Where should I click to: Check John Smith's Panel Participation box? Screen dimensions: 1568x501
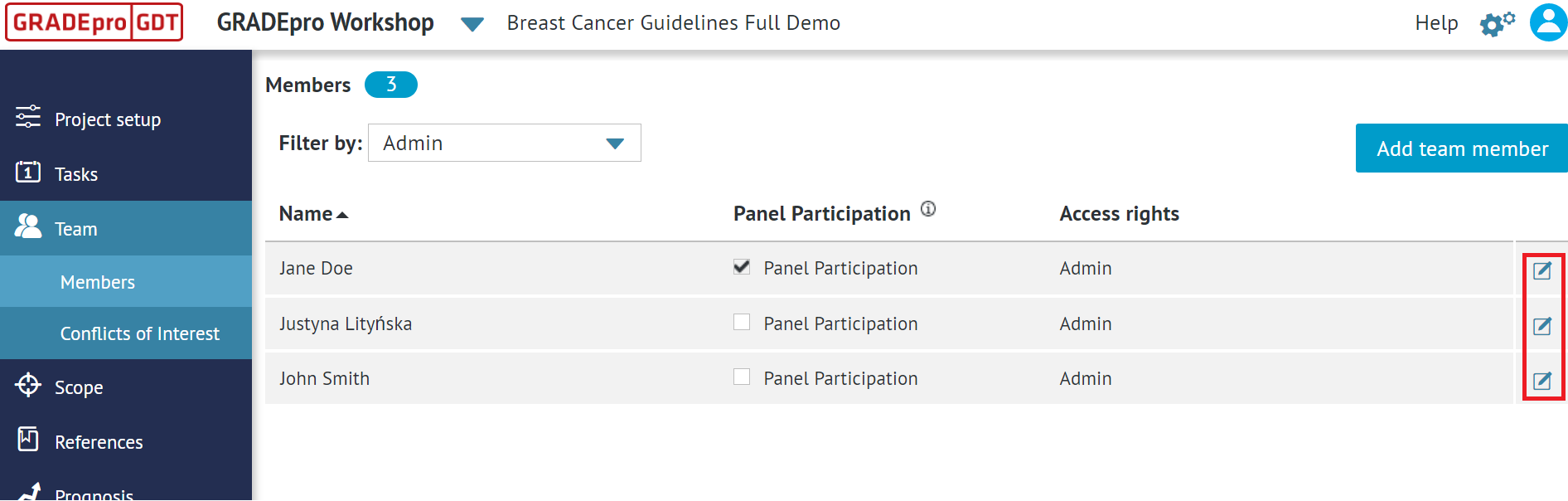tap(742, 377)
